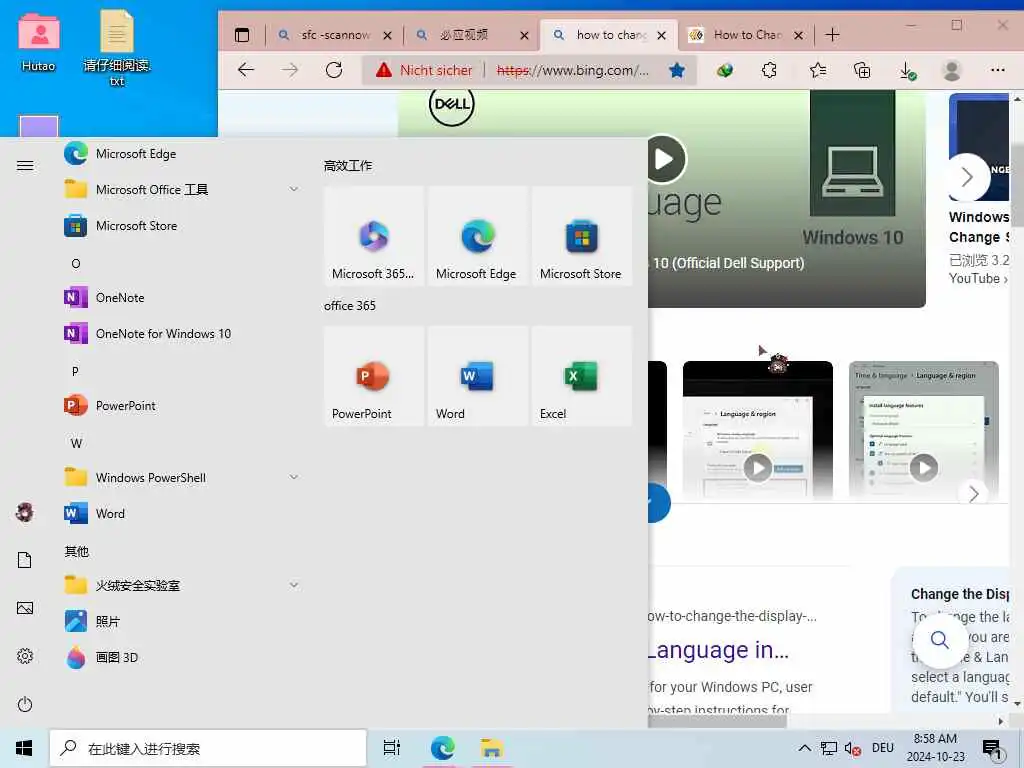This screenshot has width=1024, height=768.
Task: Open the Word pinned tile
Action: click(477, 376)
